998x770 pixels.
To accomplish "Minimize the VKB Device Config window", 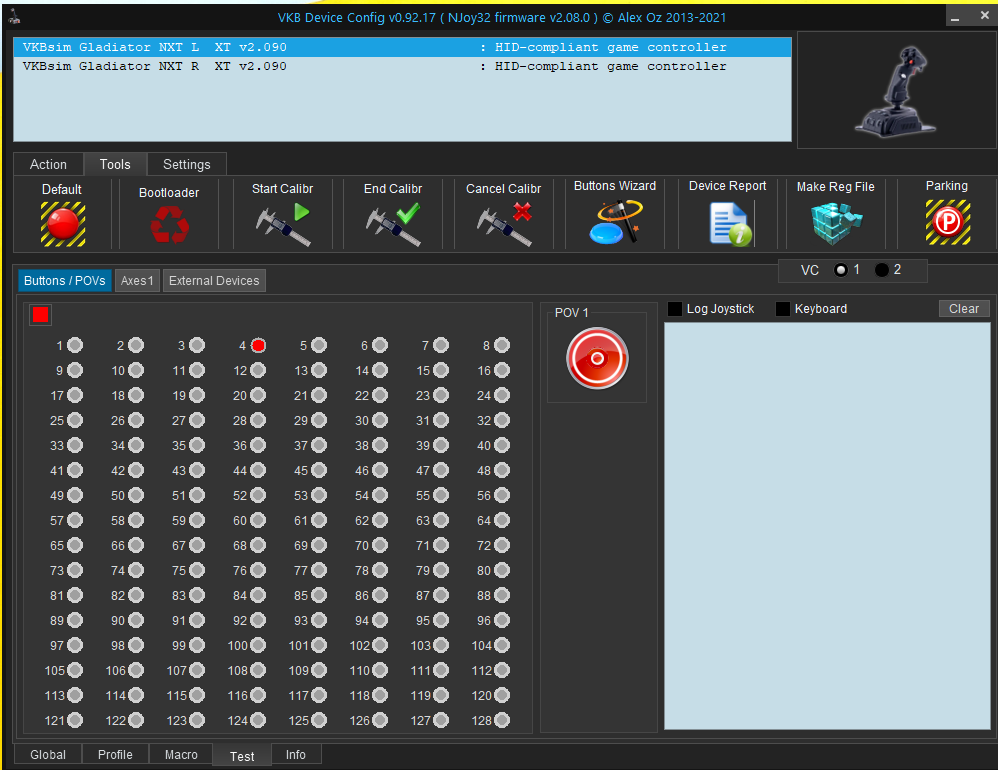I will click(x=955, y=17).
